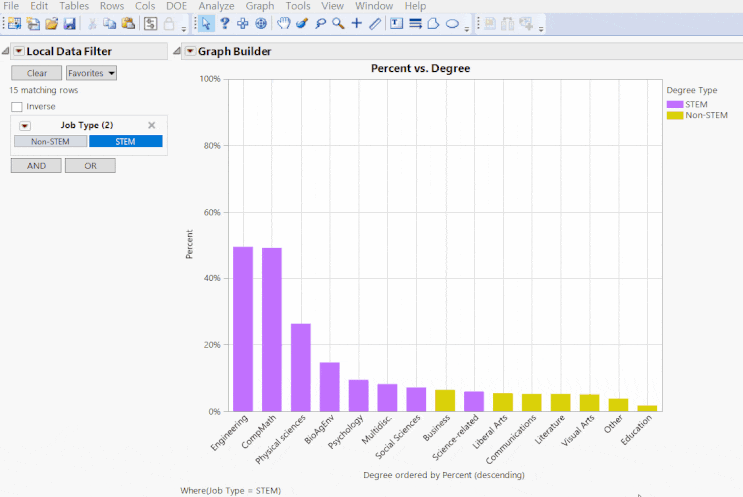Open the Graph menu

point(260,6)
